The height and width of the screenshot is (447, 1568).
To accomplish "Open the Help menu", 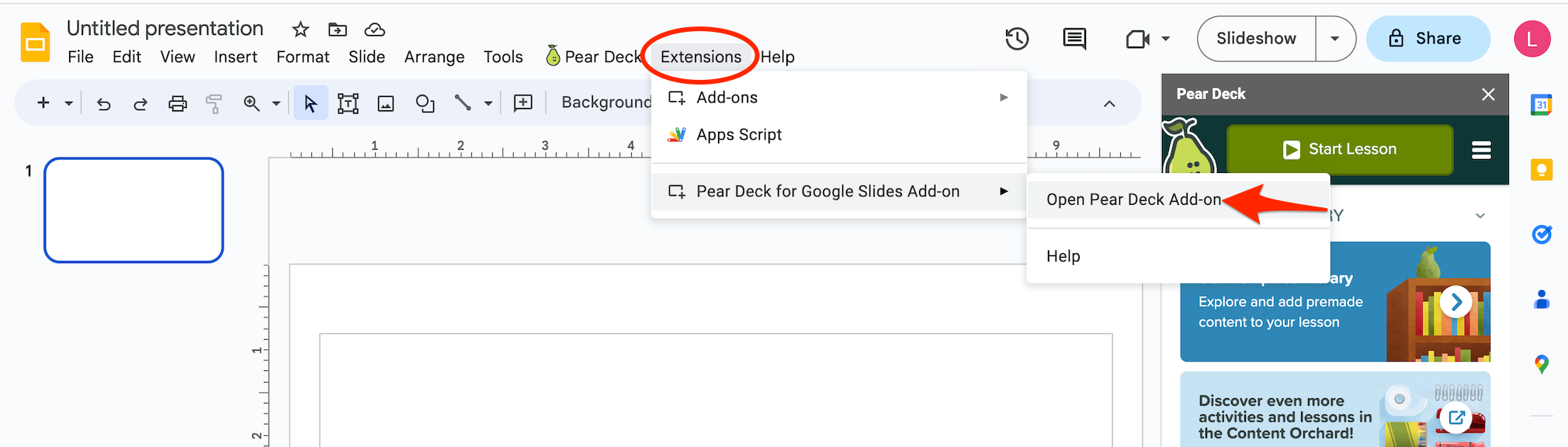I will [x=777, y=56].
